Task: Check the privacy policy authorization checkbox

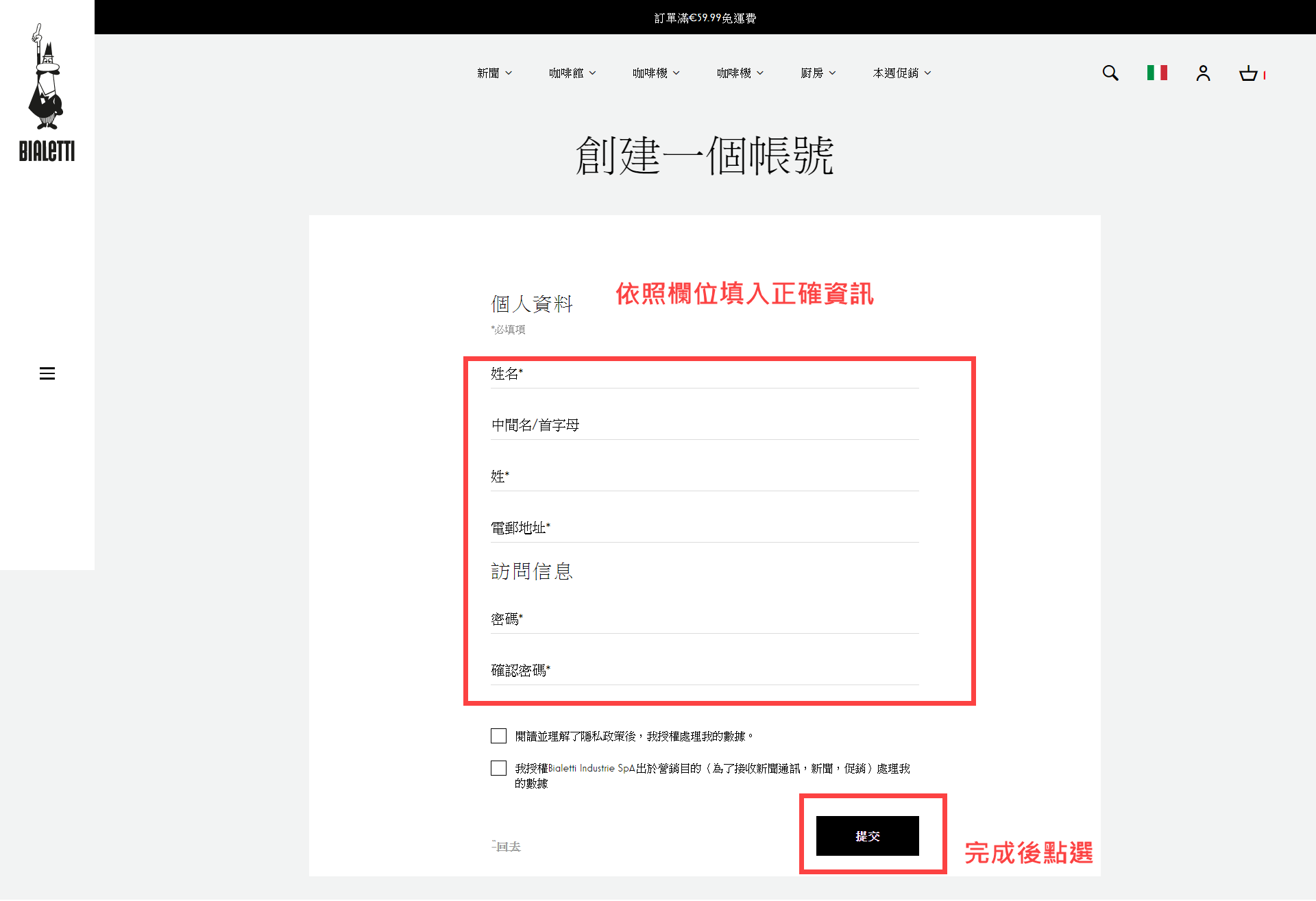Action: 498,736
